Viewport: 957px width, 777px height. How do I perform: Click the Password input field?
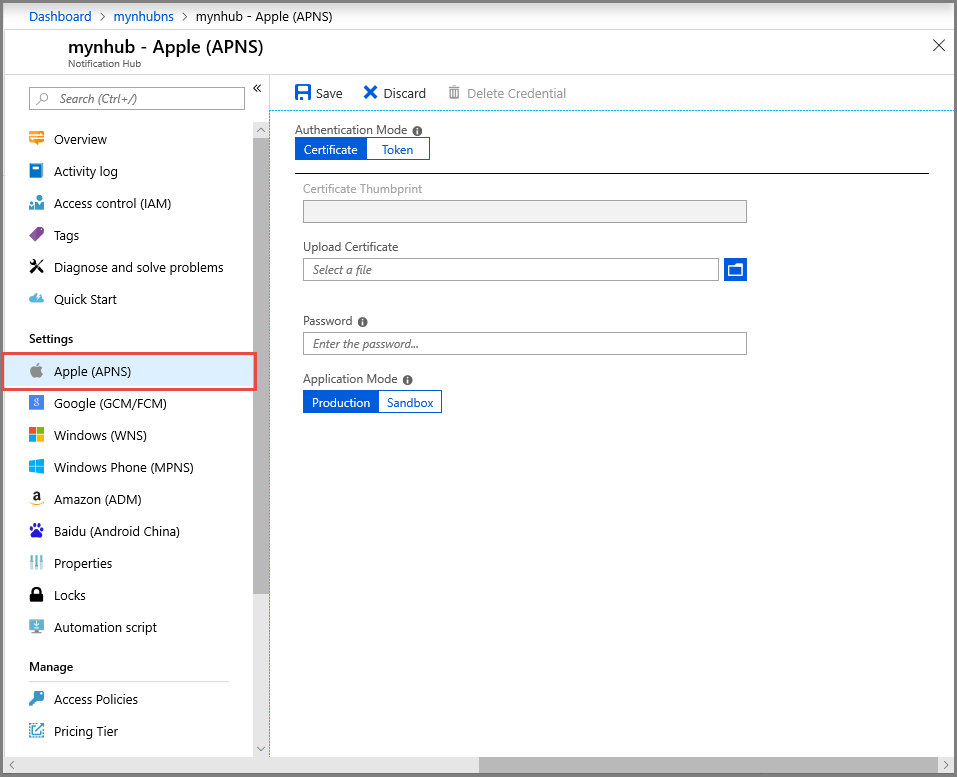coord(524,343)
